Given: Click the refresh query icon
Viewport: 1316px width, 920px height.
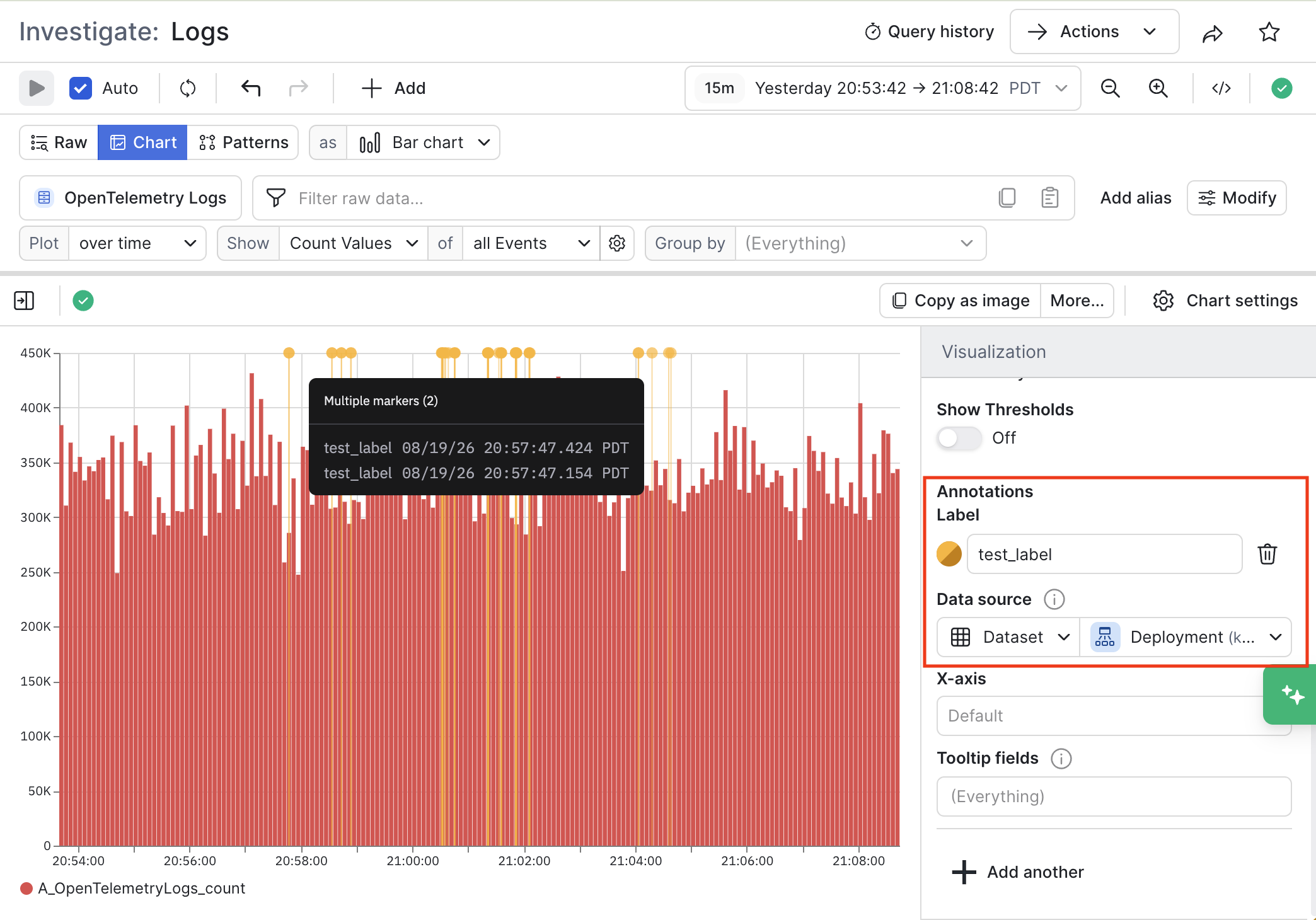Looking at the screenshot, I should coord(188,88).
